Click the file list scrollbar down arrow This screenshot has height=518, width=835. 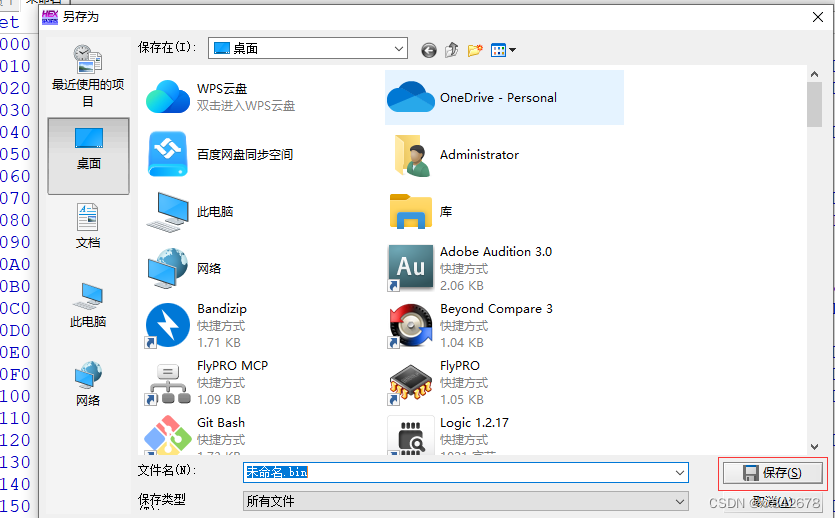(814, 447)
